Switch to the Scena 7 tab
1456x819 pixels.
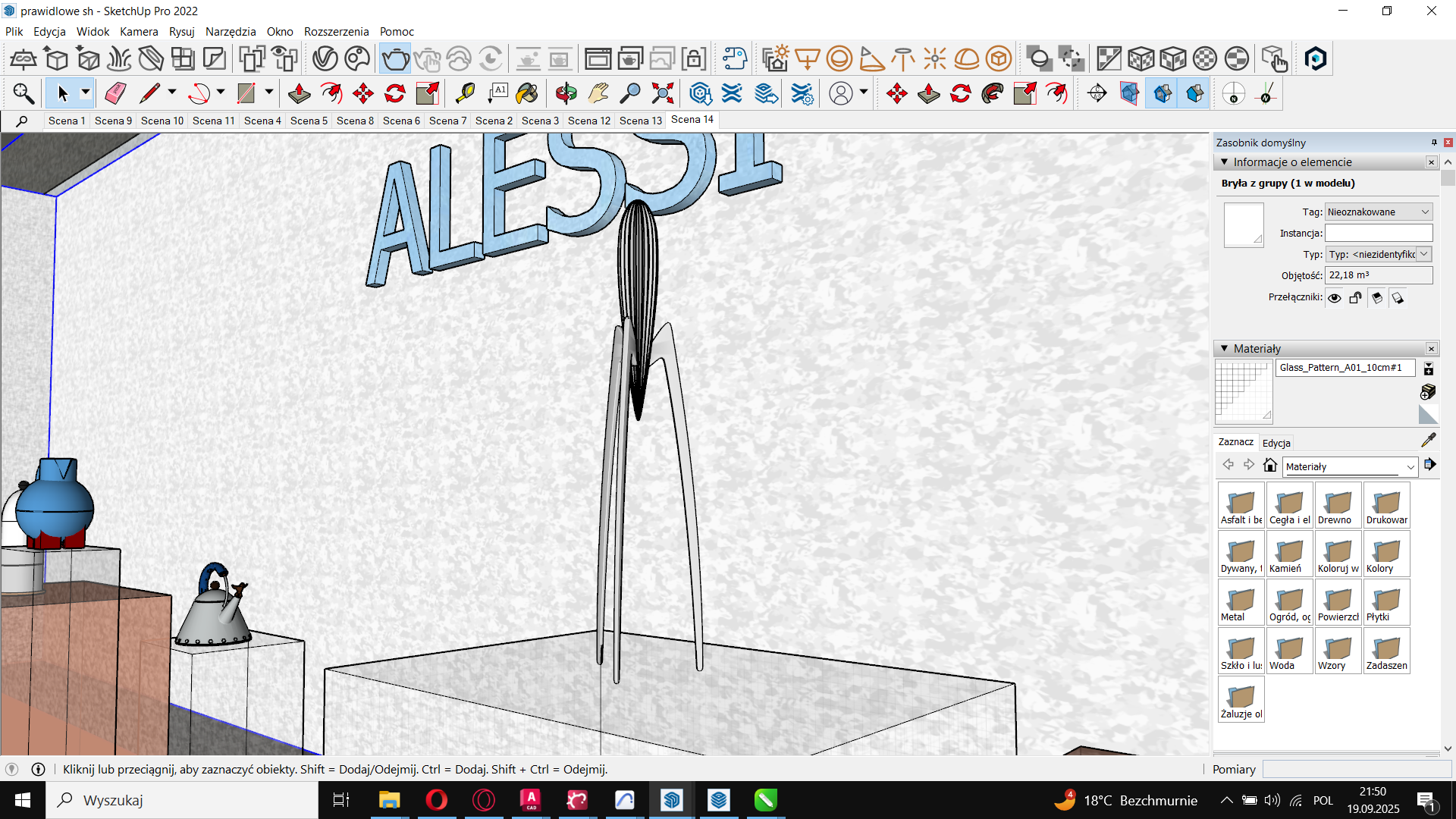[447, 121]
